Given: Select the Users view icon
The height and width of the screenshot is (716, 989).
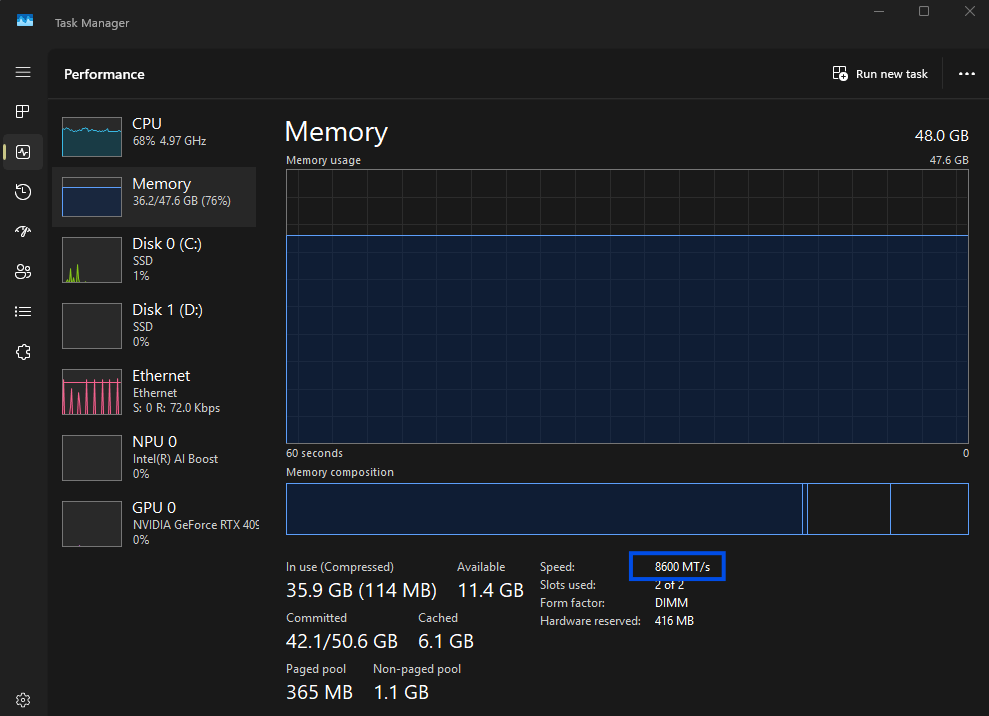Looking at the screenshot, I should pos(22,271).
